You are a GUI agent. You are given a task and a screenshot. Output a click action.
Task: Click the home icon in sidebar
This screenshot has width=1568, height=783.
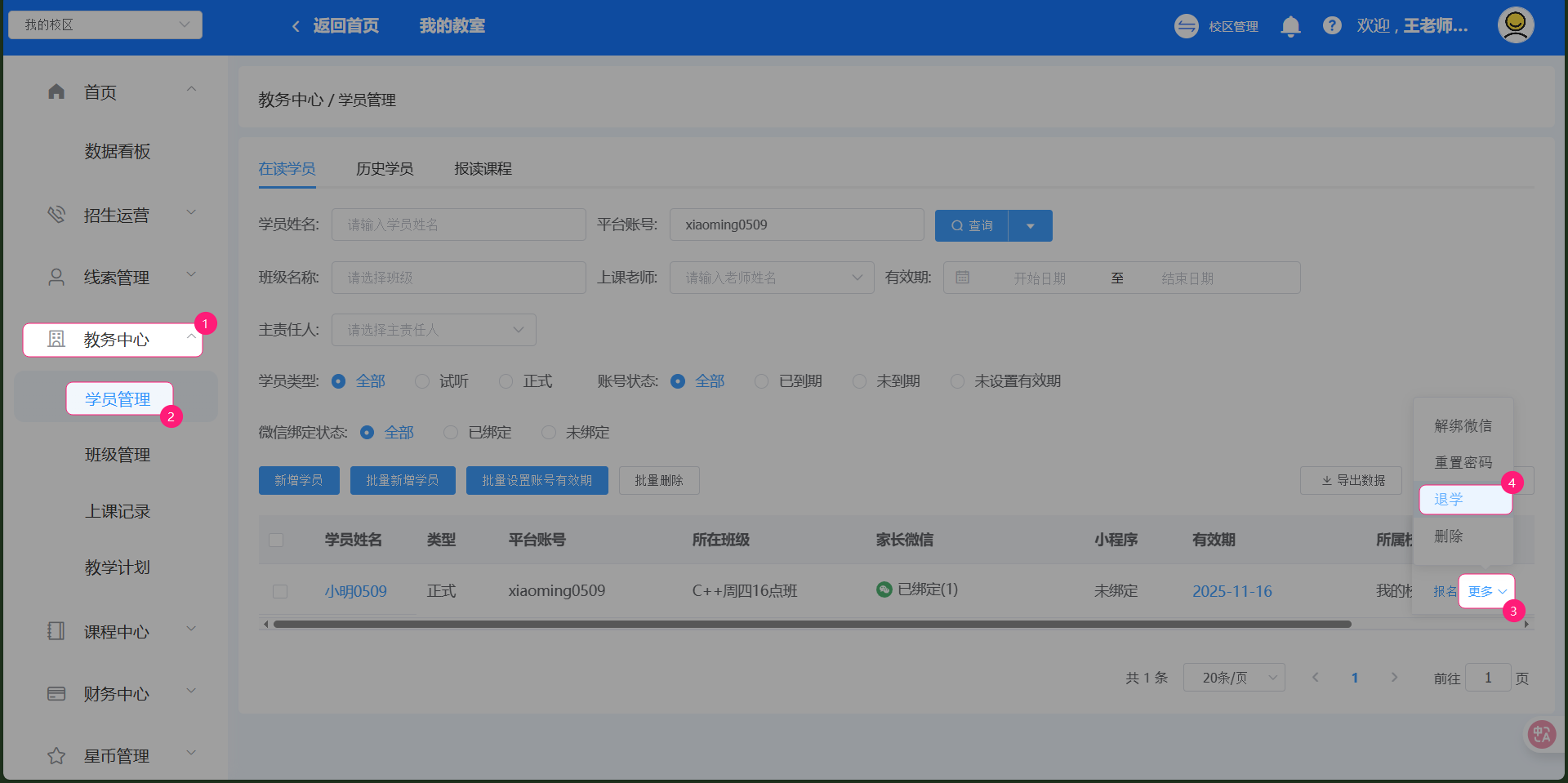coord(56,91)
